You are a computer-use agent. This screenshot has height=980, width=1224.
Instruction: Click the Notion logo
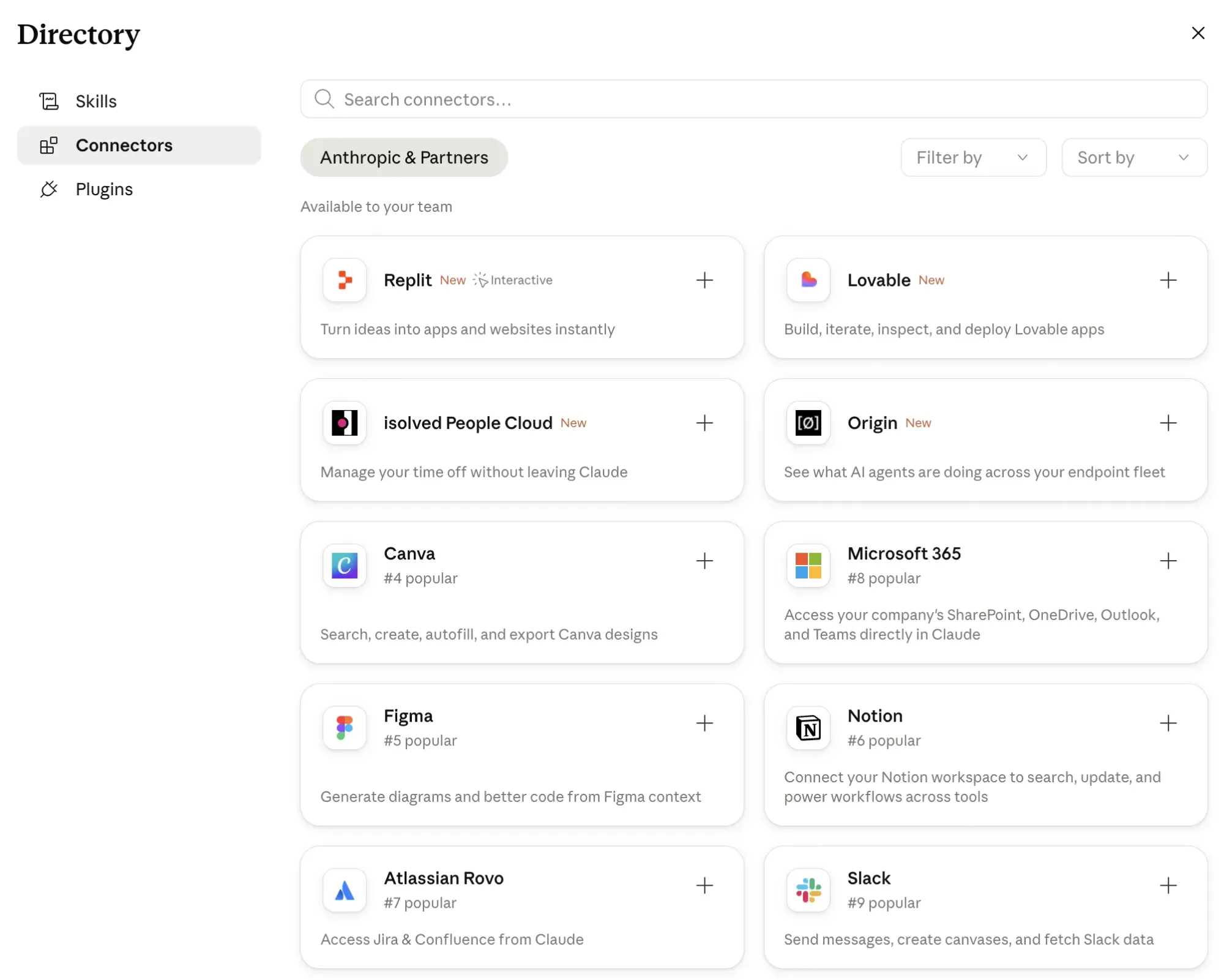tap(808, 728)
